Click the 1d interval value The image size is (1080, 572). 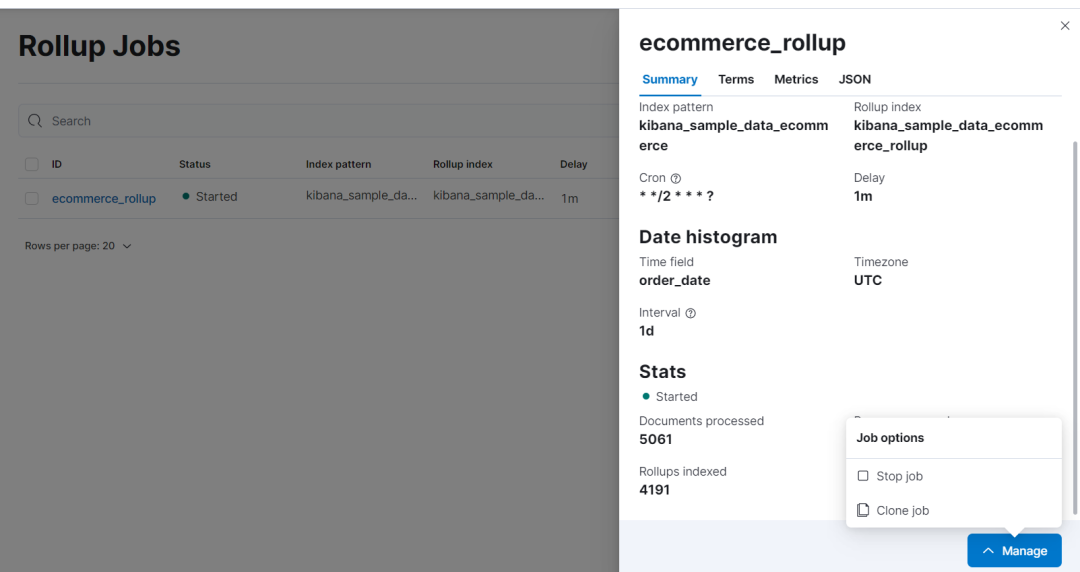coord(646,331)
